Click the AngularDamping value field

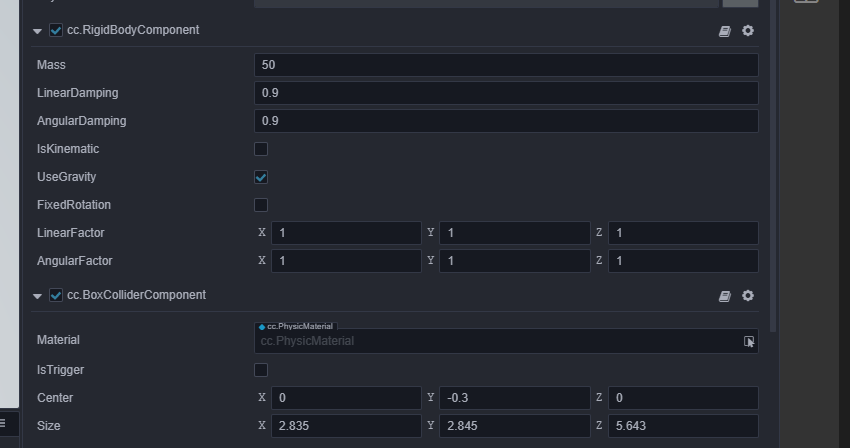[506, 121]
